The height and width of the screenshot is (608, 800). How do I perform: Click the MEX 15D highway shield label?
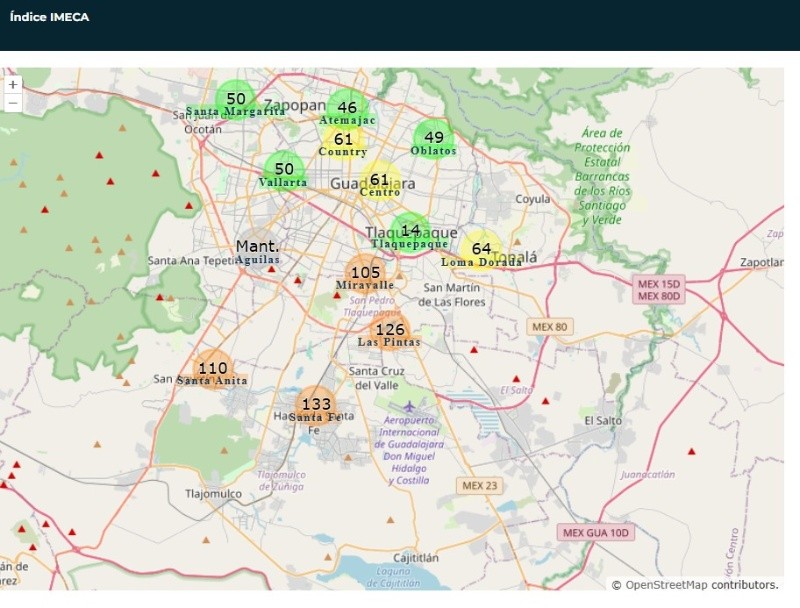(x=658, y=284)
